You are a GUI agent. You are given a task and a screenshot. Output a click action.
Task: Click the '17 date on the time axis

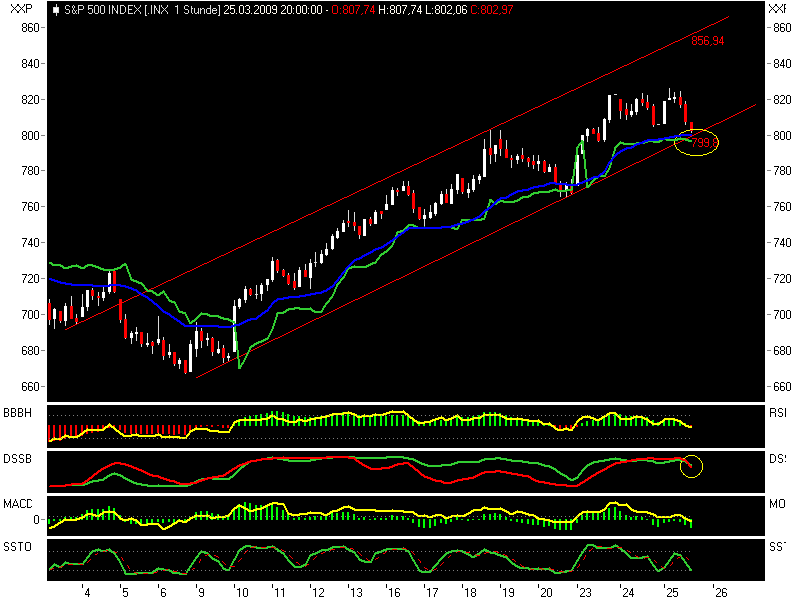tap(432, 592)
